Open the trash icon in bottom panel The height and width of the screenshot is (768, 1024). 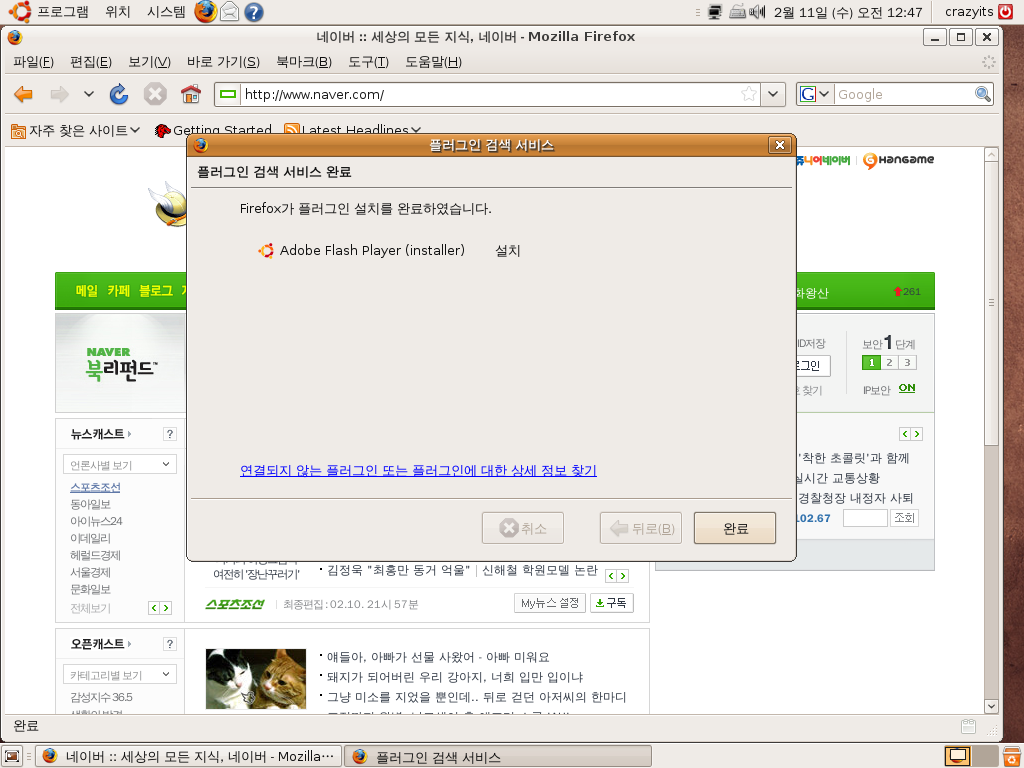[1011, 756]
